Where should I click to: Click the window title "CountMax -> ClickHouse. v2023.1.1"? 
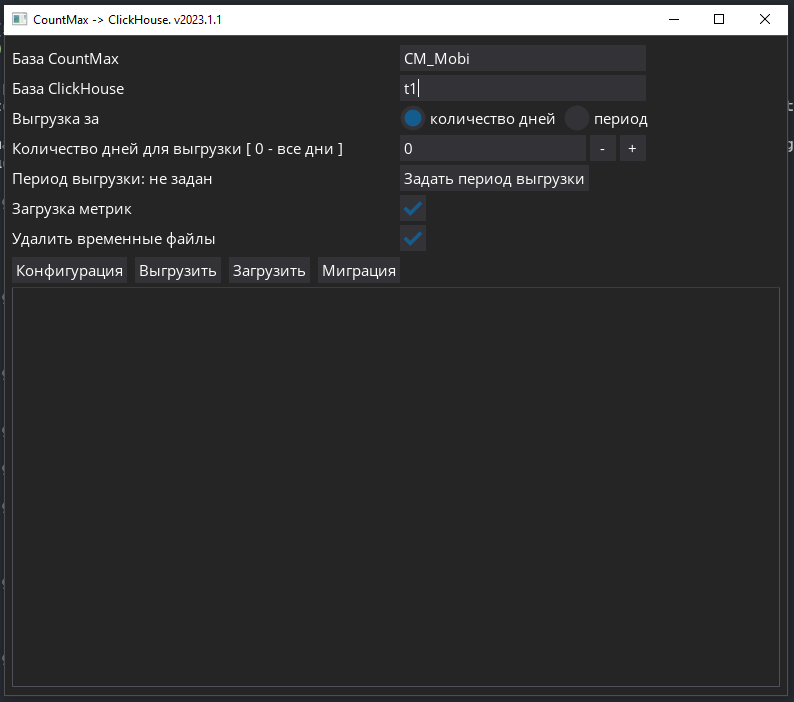click(127, 19)
